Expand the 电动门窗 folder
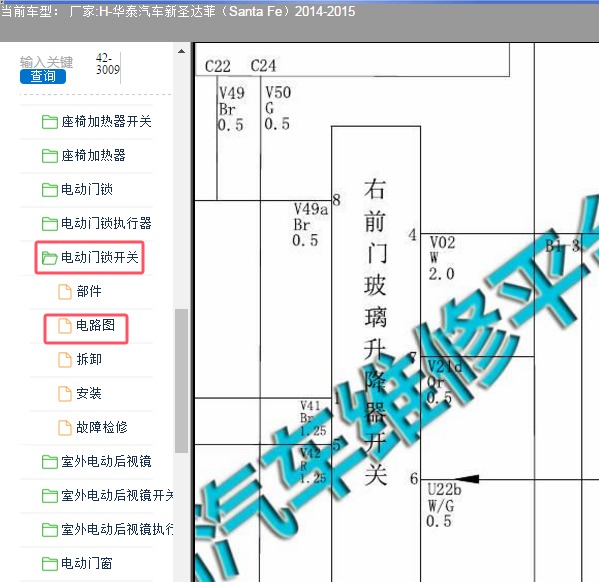This screenshot has height=582, width=599. click(x=77, y=564)
